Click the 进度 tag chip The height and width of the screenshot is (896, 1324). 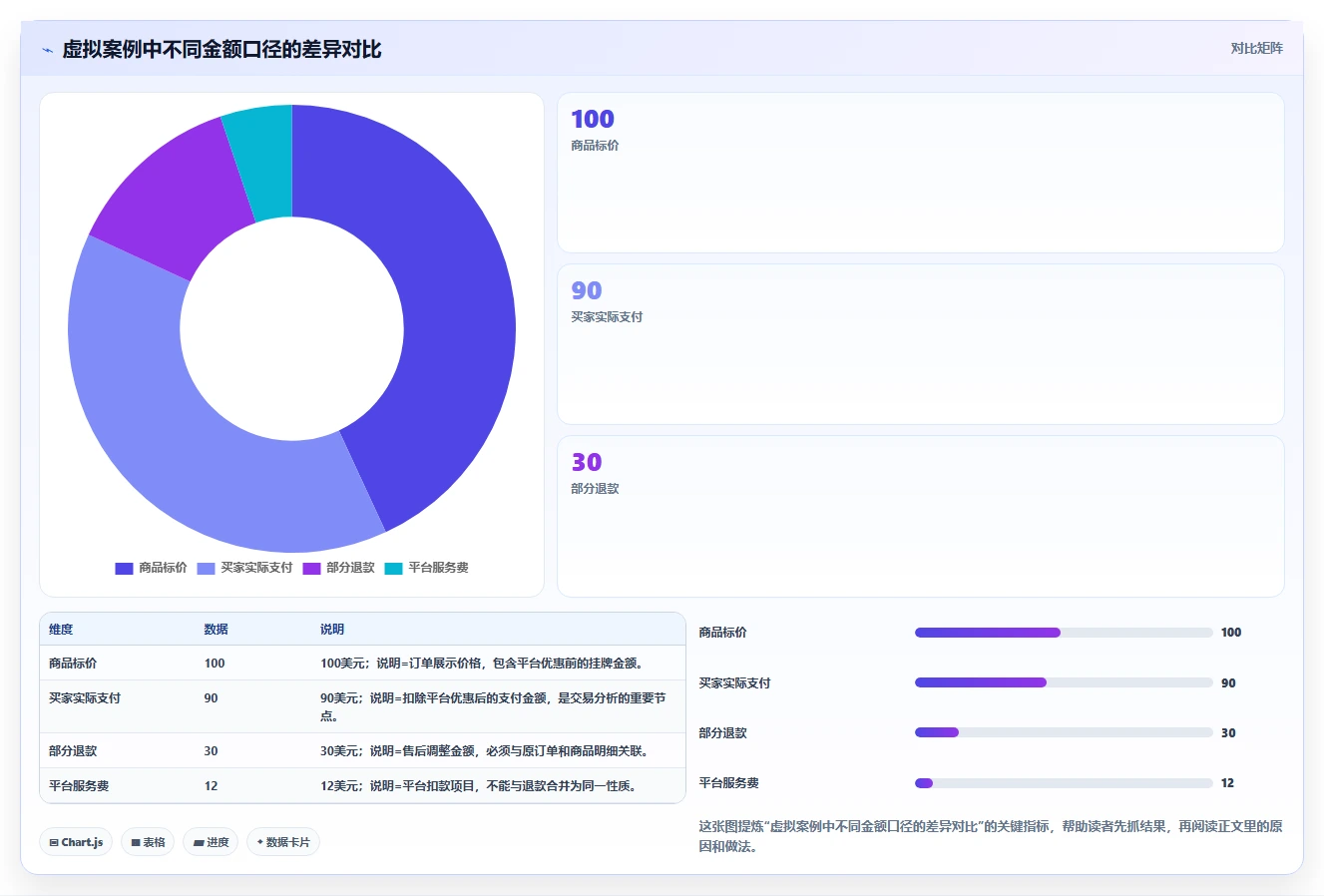[211, 842]
